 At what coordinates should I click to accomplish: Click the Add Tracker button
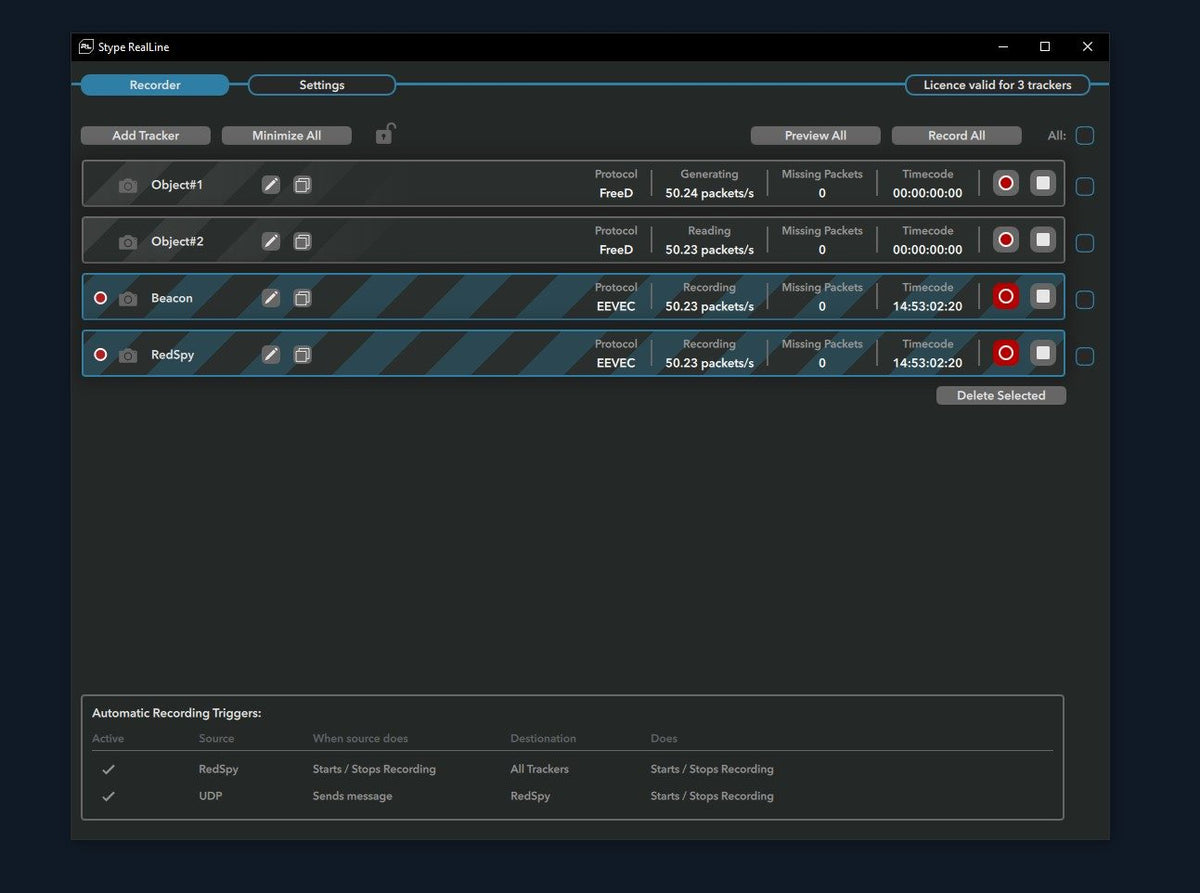[x=146, y=135]
